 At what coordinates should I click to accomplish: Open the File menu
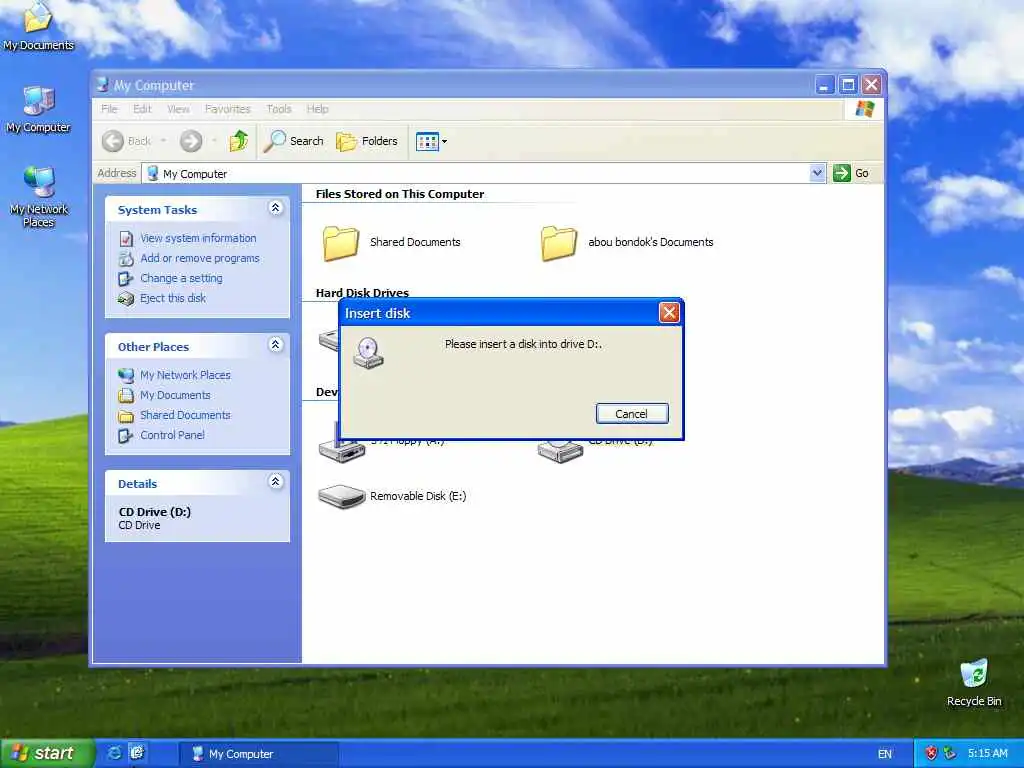tap(109, 109)
